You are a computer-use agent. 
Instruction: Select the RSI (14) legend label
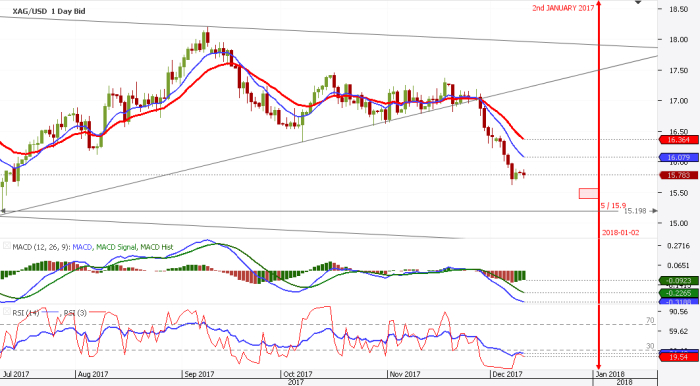coord(26,313)
